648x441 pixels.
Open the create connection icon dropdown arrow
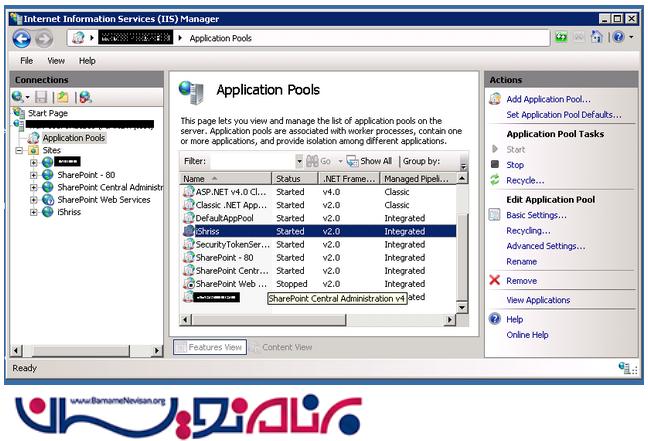coord(28,97)
